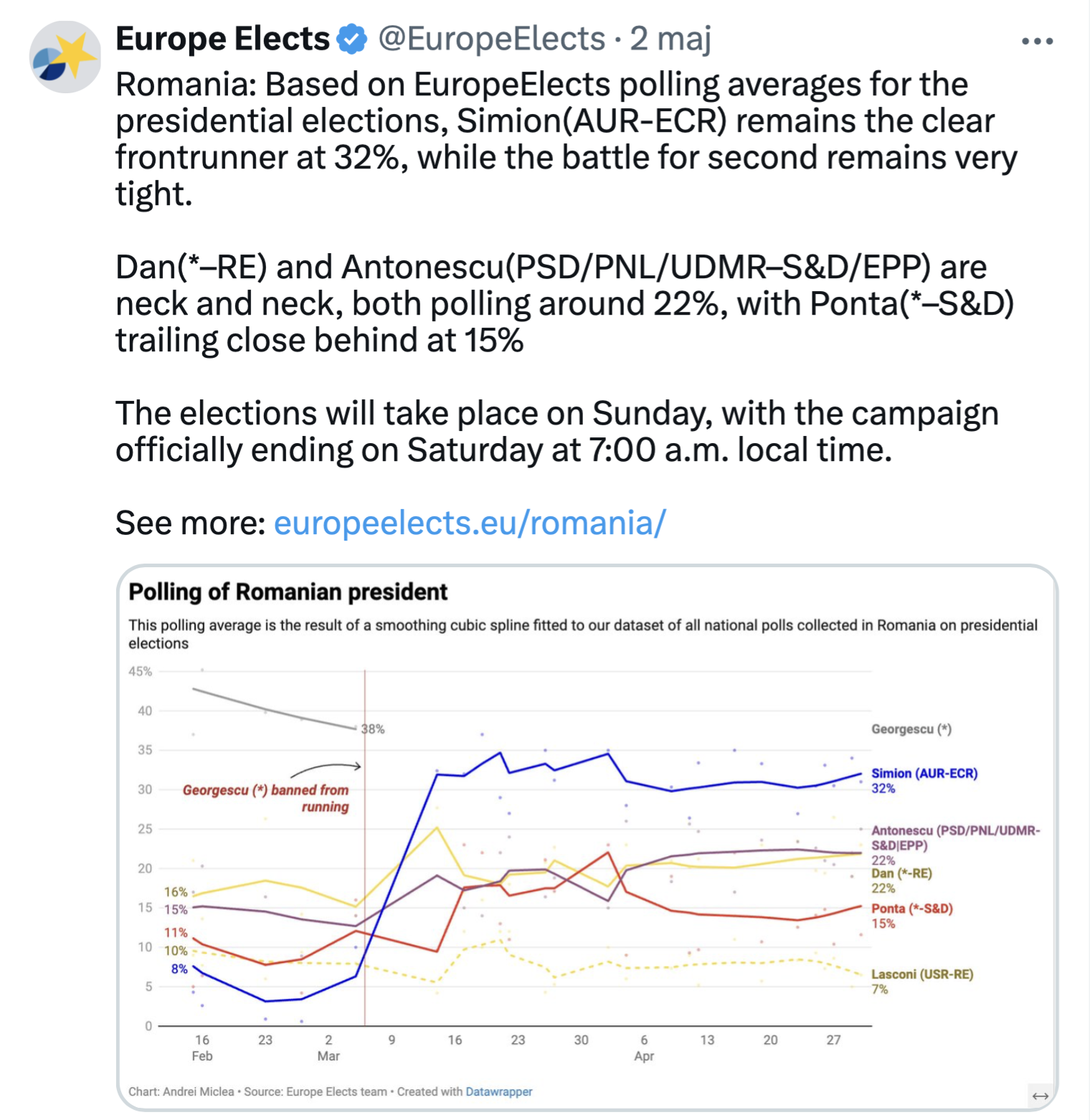The image size is (1090, 1120).
Task: Open the europeelects.eu/romania/ link
Action: tap(470, 523)
